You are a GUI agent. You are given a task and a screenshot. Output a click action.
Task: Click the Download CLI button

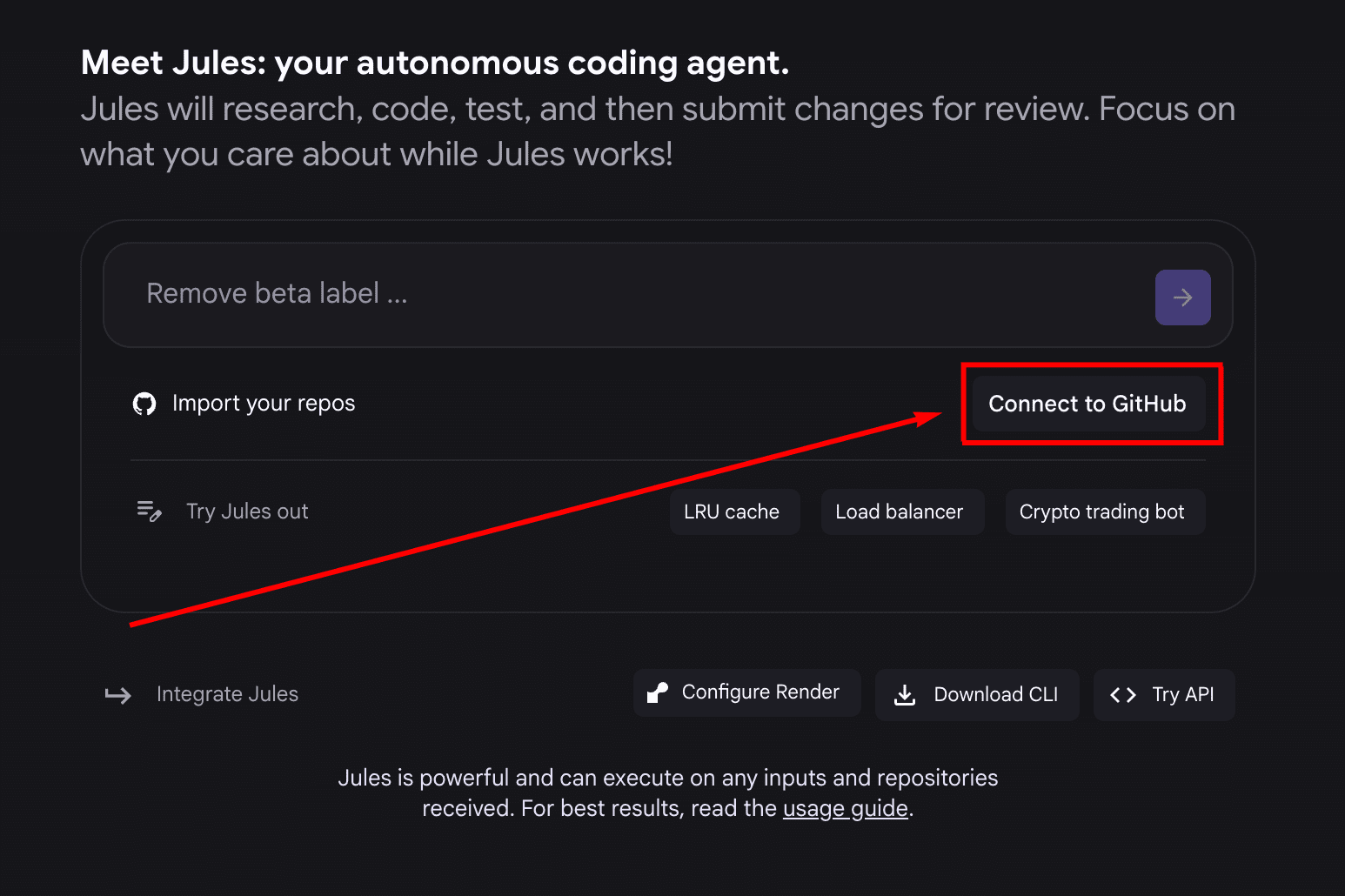click(x=976, y=694)
